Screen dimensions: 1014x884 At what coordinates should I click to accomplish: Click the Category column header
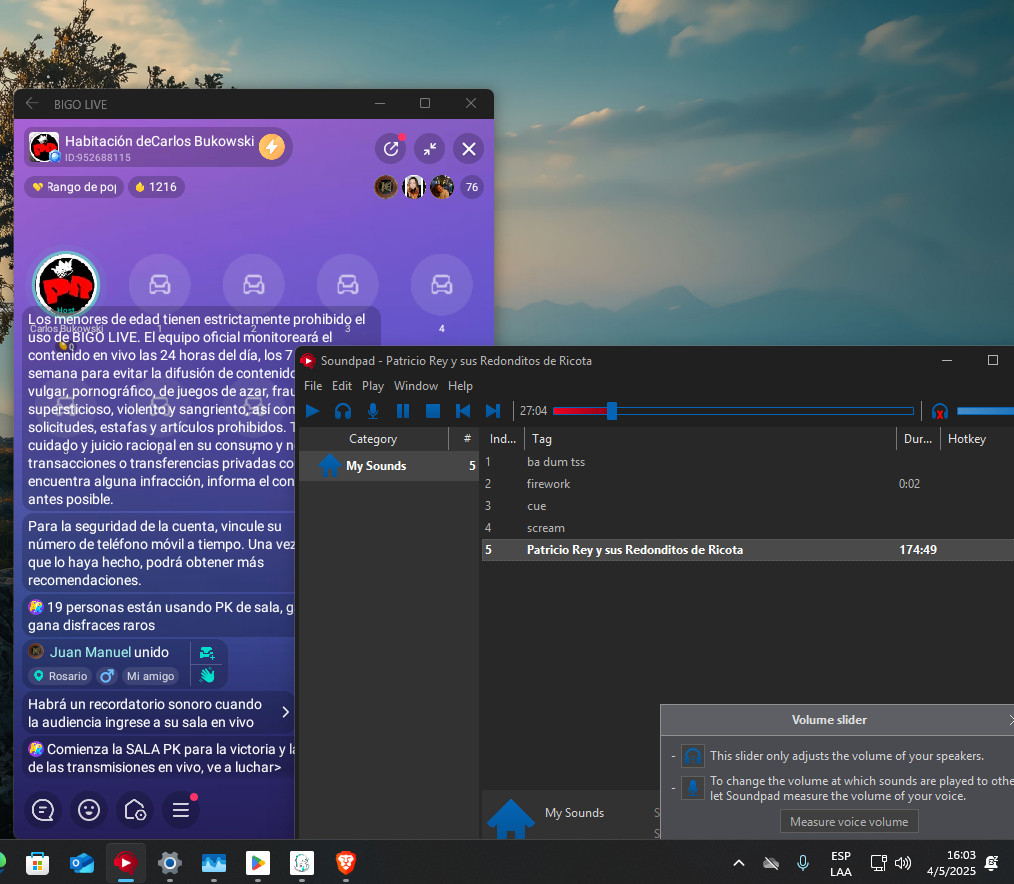(x=373, y=438)
